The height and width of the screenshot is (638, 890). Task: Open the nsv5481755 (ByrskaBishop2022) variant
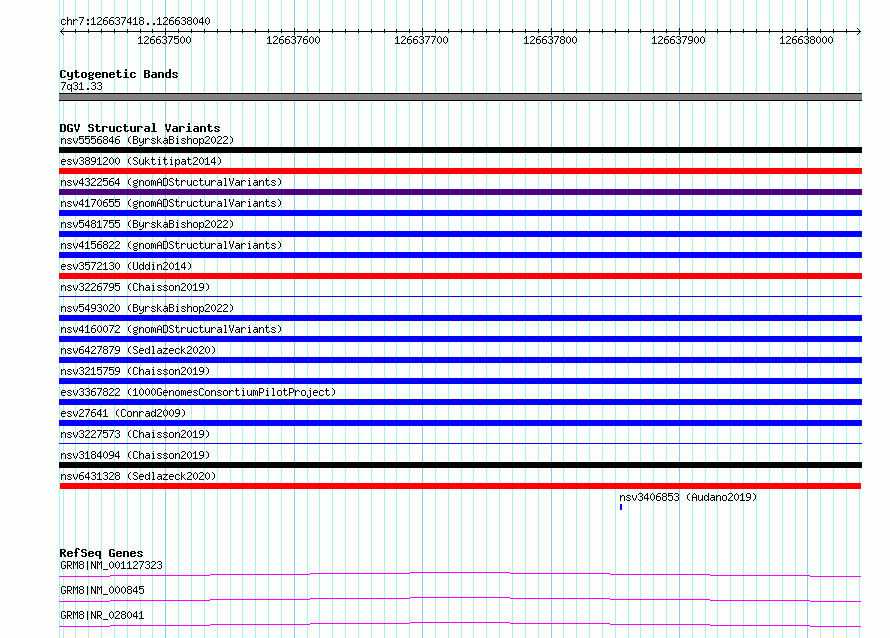pyautogui.click(x=147, y=224)
